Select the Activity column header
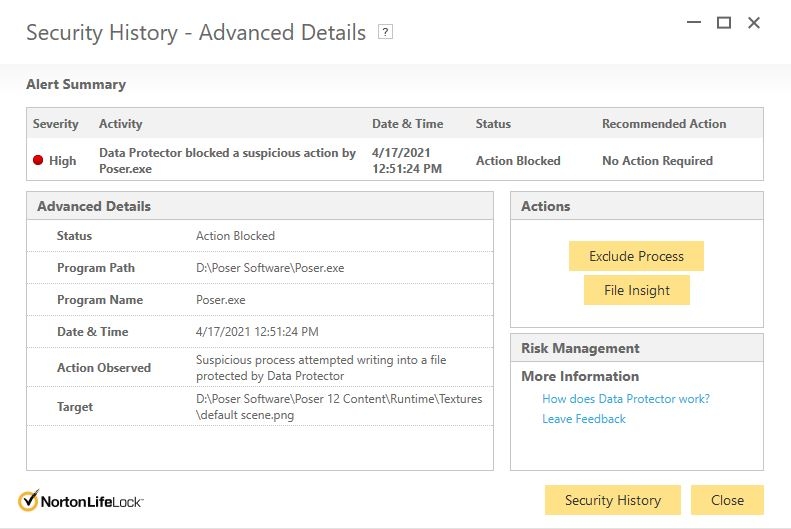Viewport: 791px width, 529px height. [x=120, y=124]
